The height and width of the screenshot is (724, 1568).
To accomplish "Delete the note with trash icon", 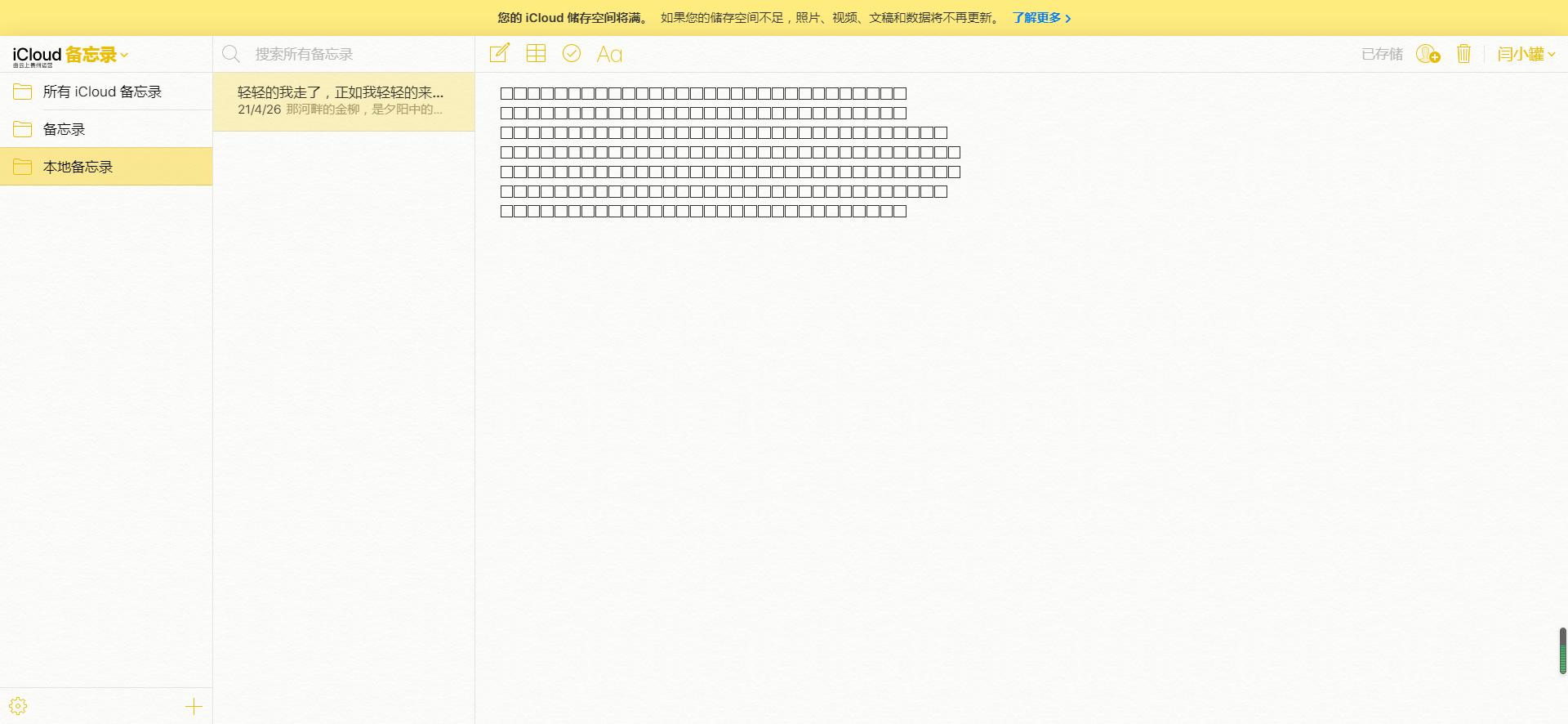I will pyautogui.click(x=1463, y=54).
